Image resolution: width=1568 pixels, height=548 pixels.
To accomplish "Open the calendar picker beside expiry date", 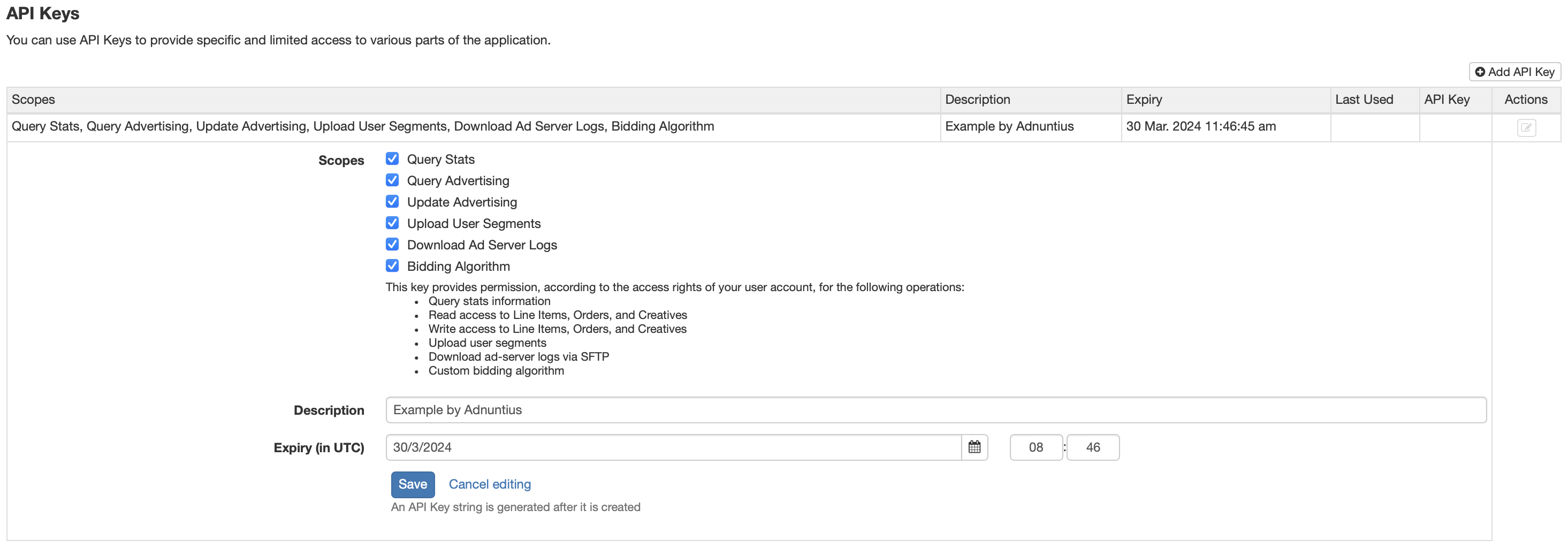I will (x=974, y=447).
